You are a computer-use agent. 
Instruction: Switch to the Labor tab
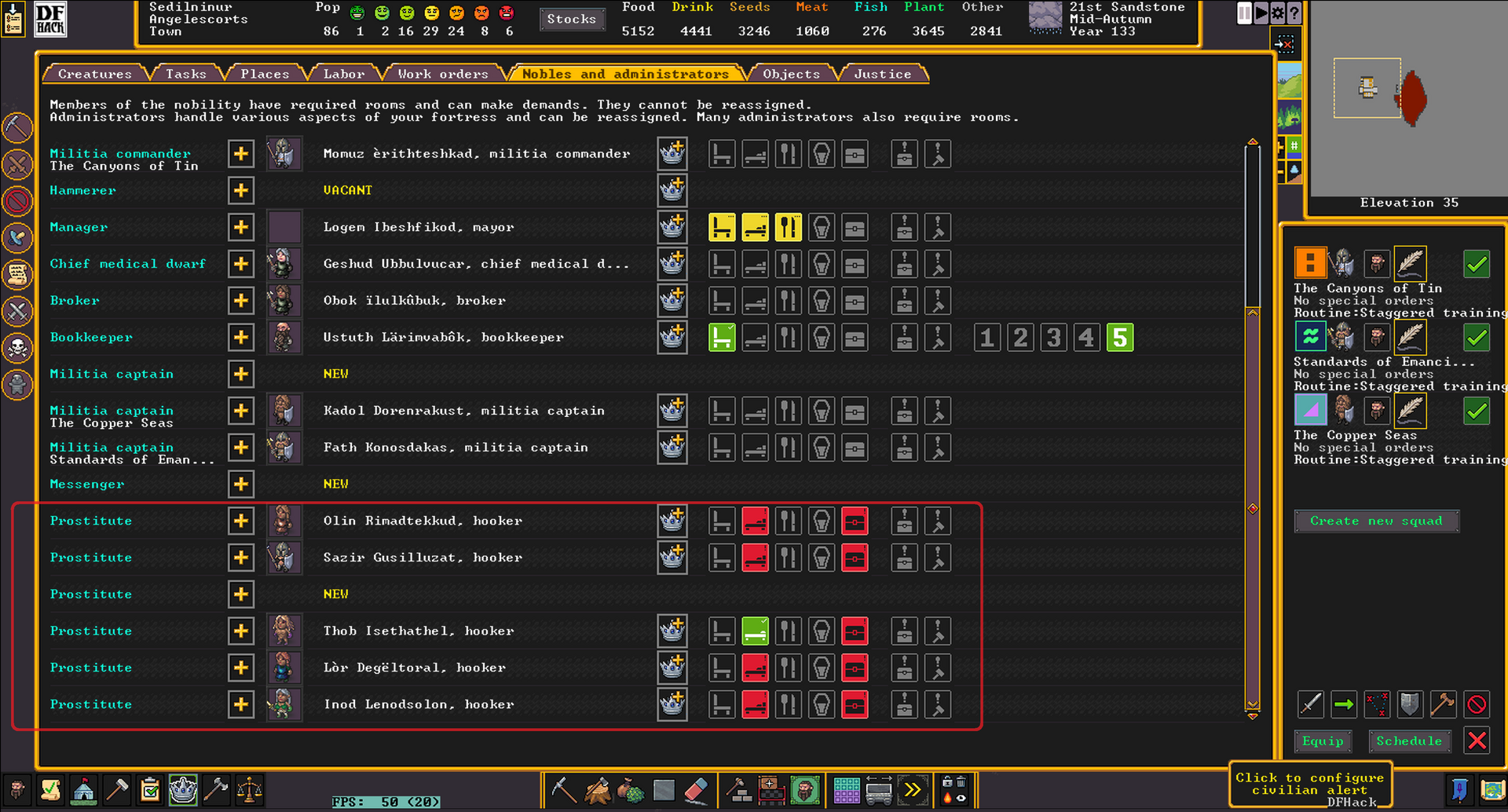(344, 74)
